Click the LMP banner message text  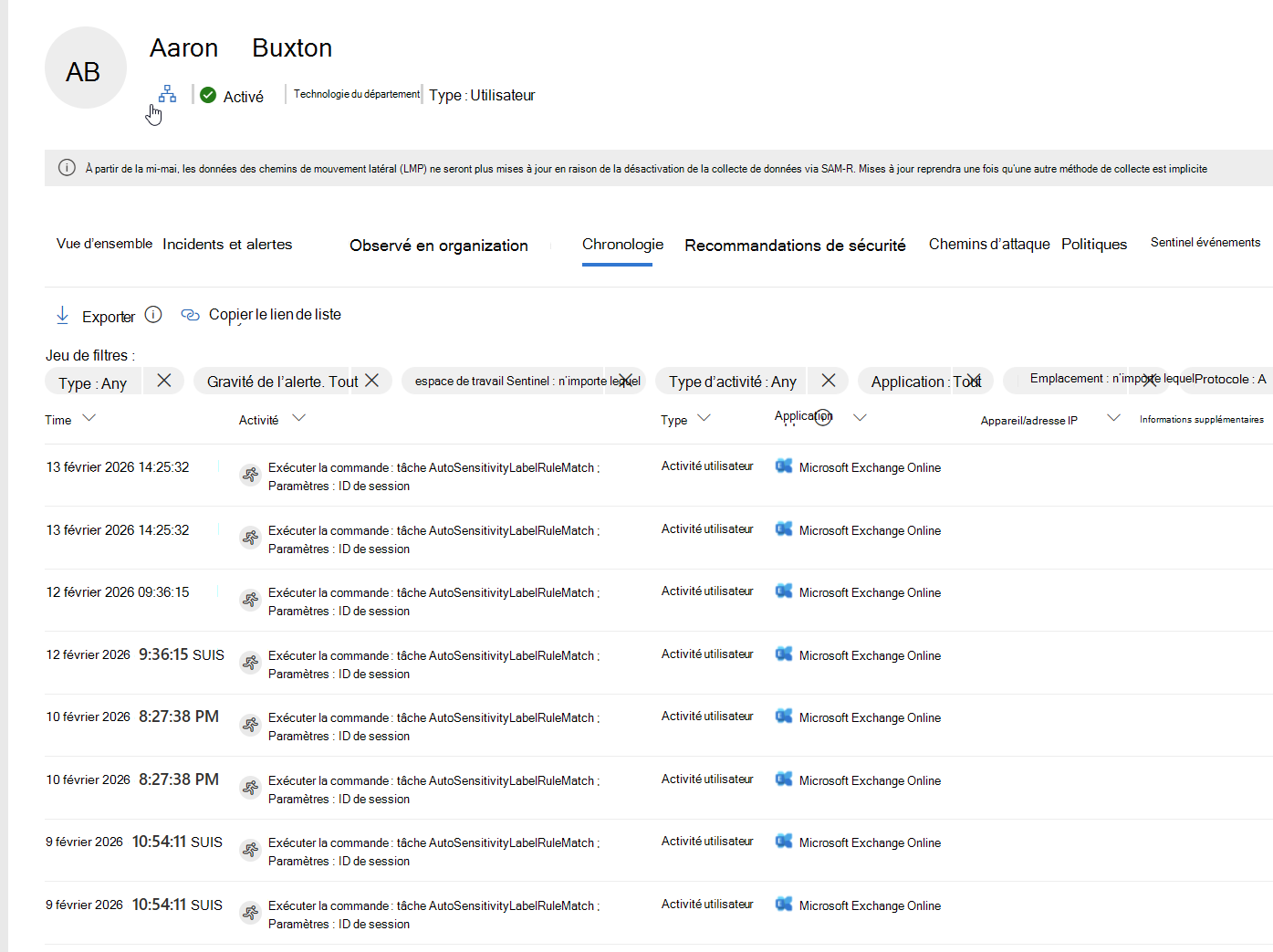646,169
